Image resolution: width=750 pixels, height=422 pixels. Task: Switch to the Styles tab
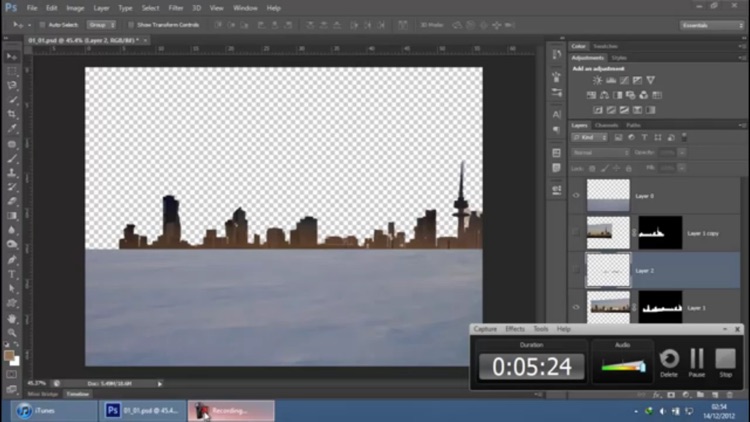click(619, 58)
